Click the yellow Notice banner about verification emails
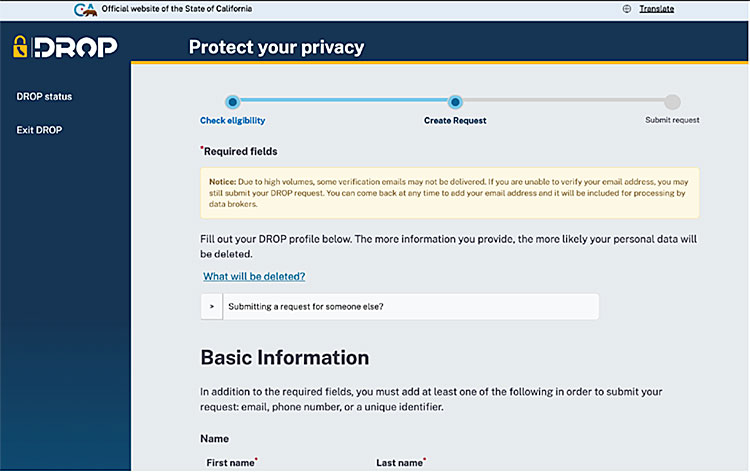This screenshot has width=750, height=472. pos(449,193)
